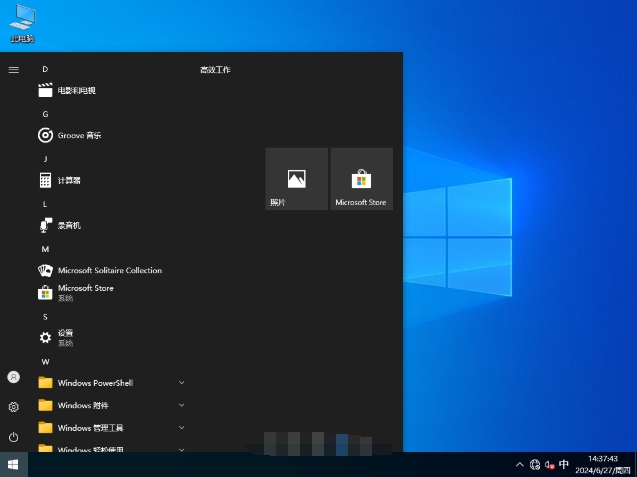Open the Microsoft Store tile

coord(361,179)
